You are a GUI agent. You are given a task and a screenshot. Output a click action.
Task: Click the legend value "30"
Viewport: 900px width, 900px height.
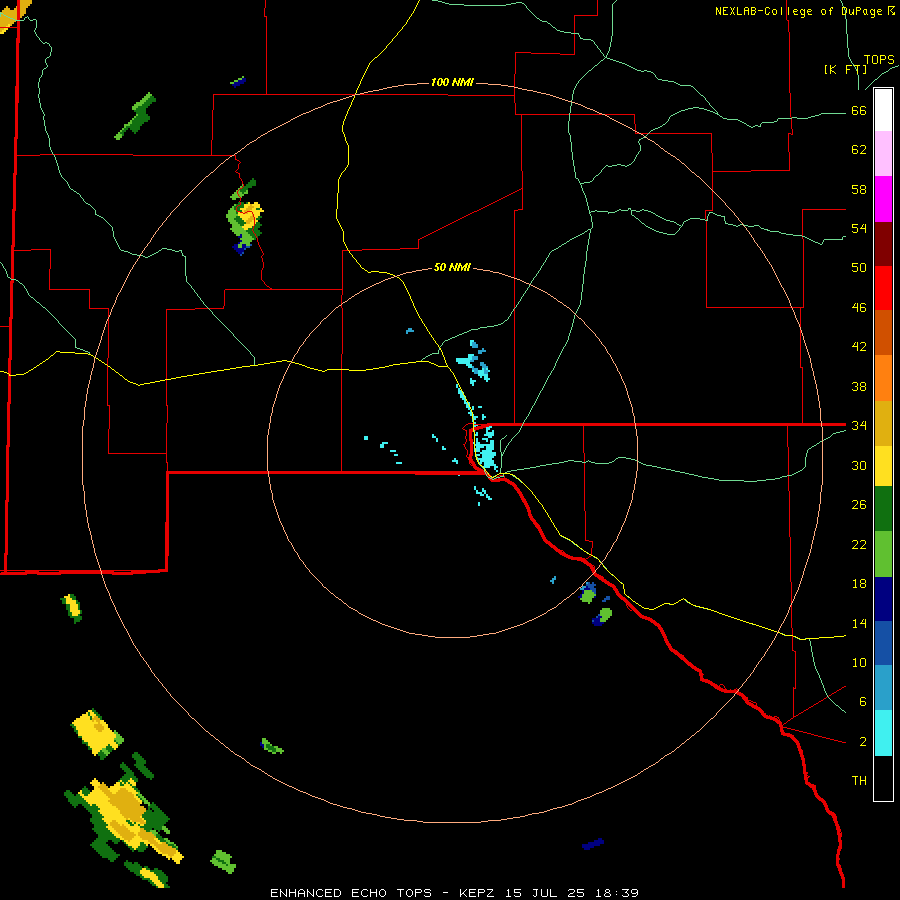click(859, 465)
